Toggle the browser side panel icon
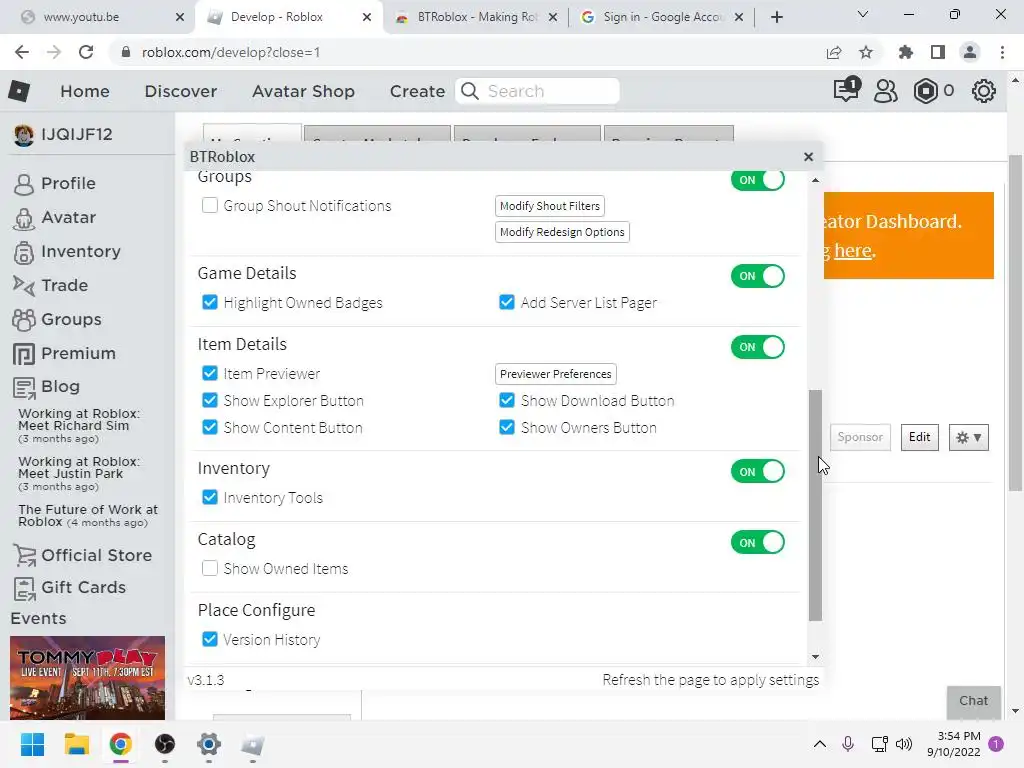Image resolution: width=1024 pixels, height=768 pixels. 938,52
